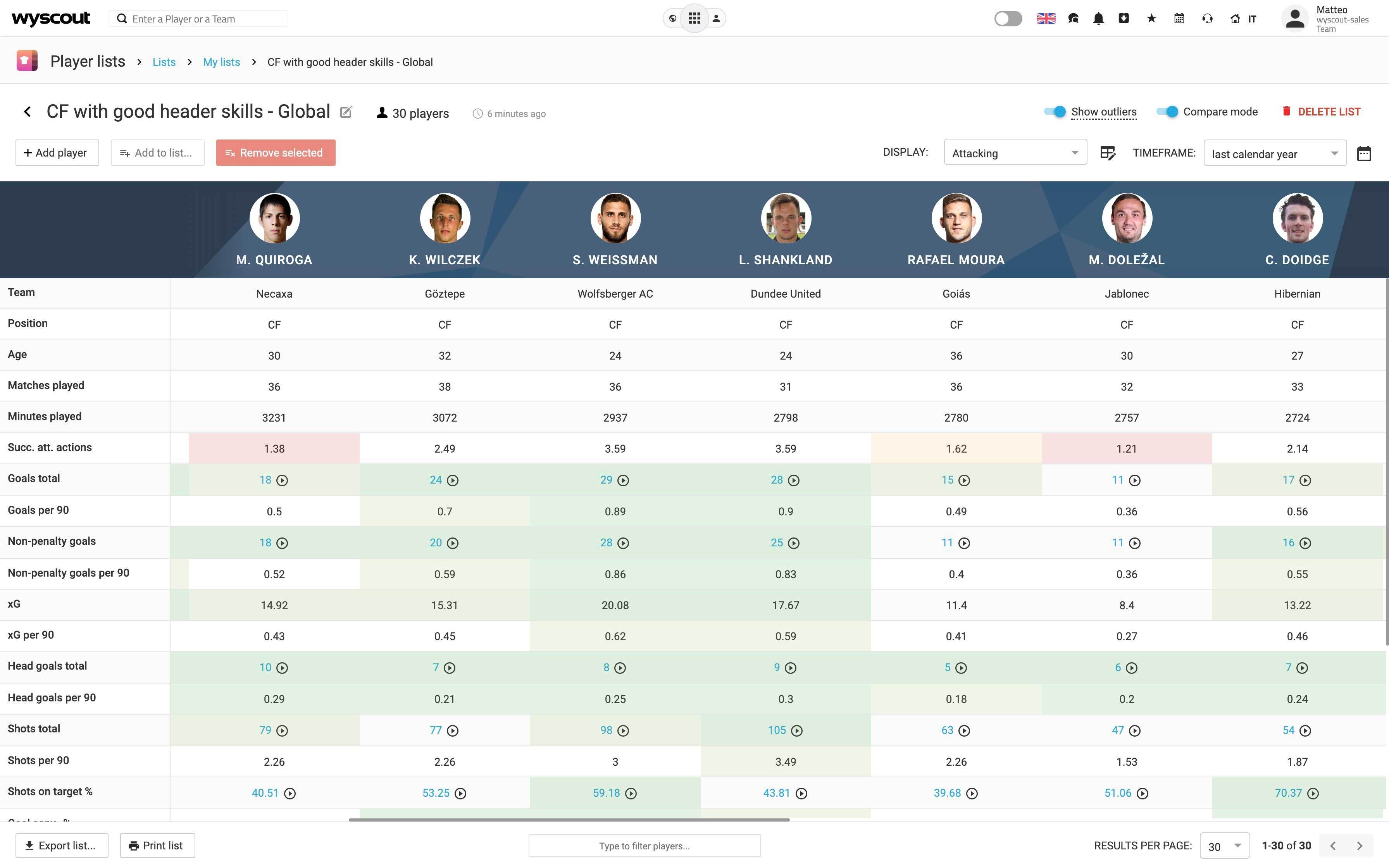Play video of Weissman's 29 total goals

point(623,480)
